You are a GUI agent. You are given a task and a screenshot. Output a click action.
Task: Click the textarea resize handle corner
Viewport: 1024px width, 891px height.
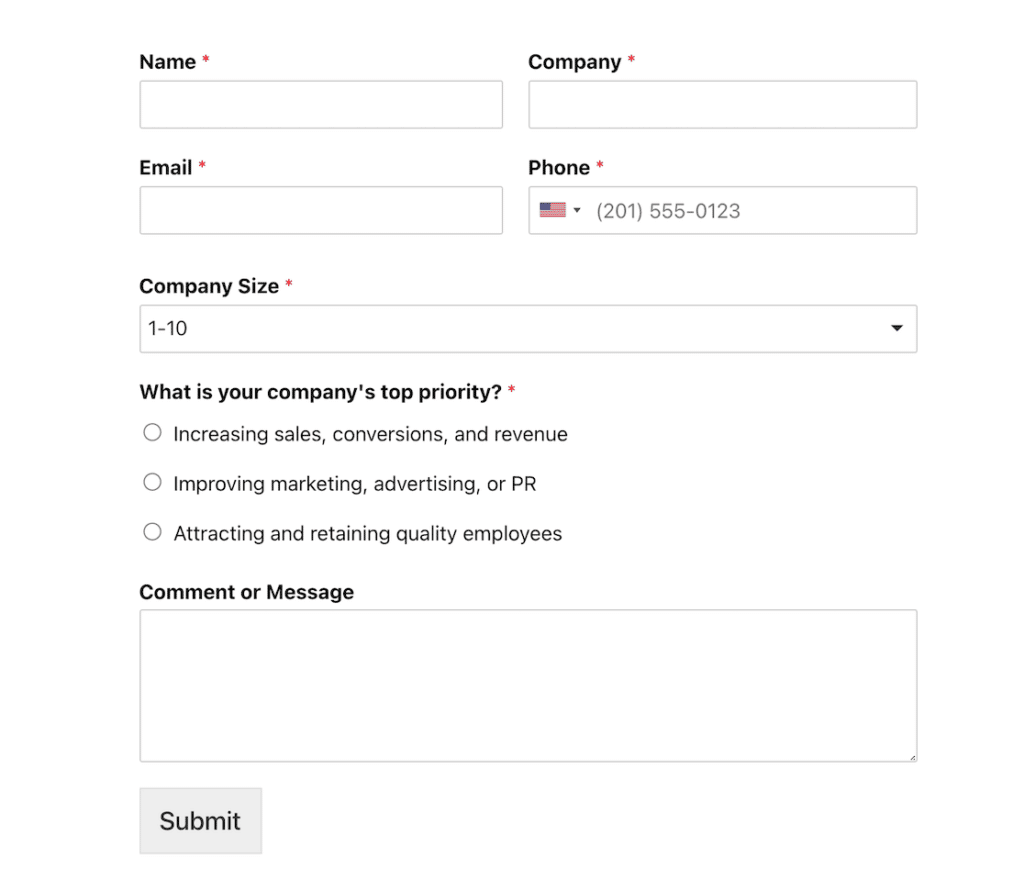912,757
